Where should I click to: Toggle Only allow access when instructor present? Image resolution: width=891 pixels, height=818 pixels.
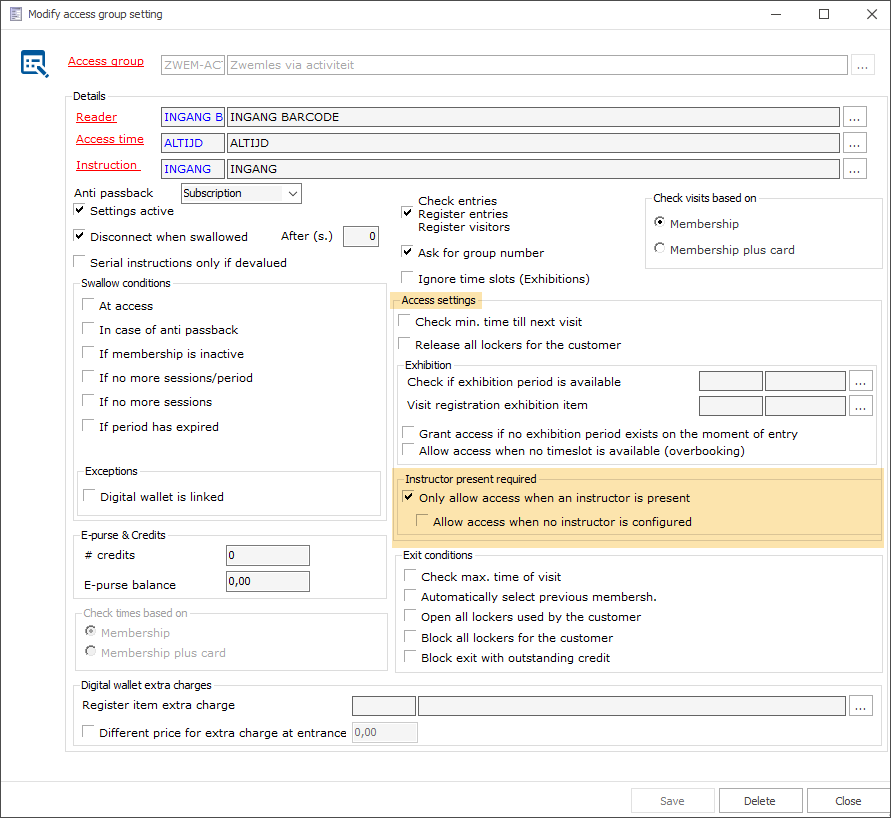(408, 497)
